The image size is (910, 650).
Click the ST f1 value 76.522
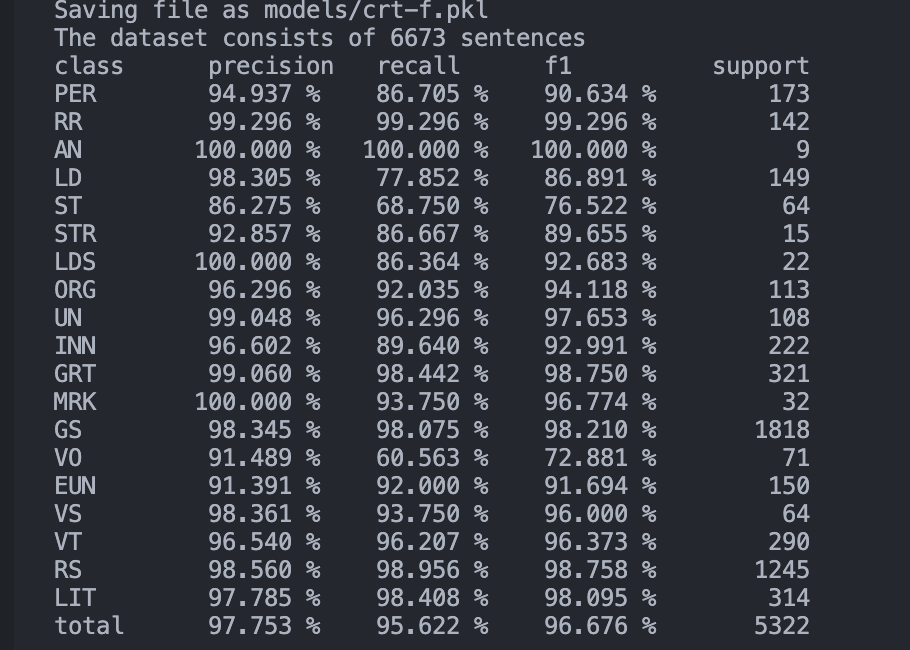(586, 206)
